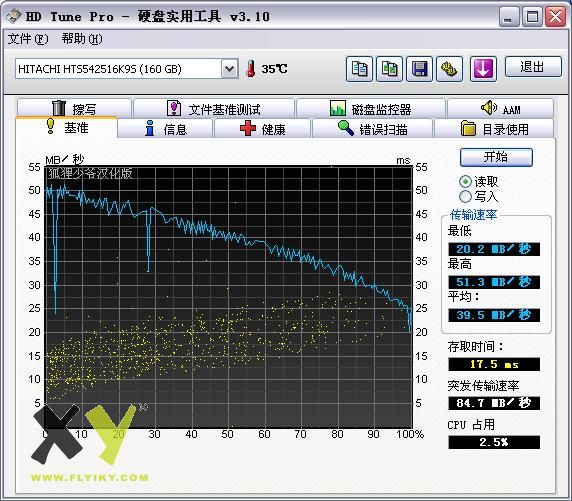The image size is (572, 501).
Task: Click the floppy disk save screenshot icon
Action: (x=420, y=69)
